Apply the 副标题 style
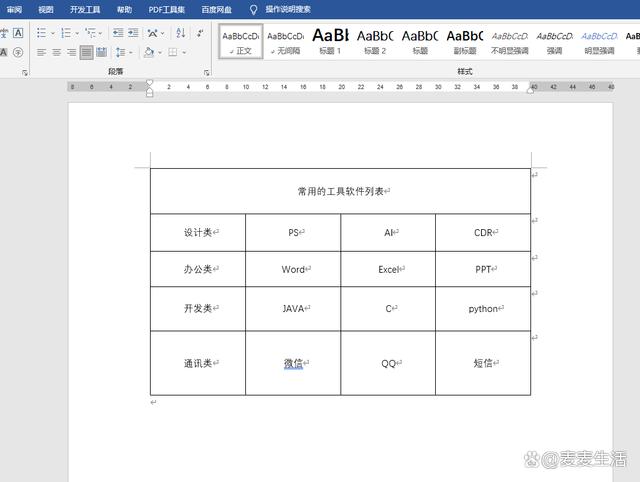640x482 pixels. [x=465, y=42]
